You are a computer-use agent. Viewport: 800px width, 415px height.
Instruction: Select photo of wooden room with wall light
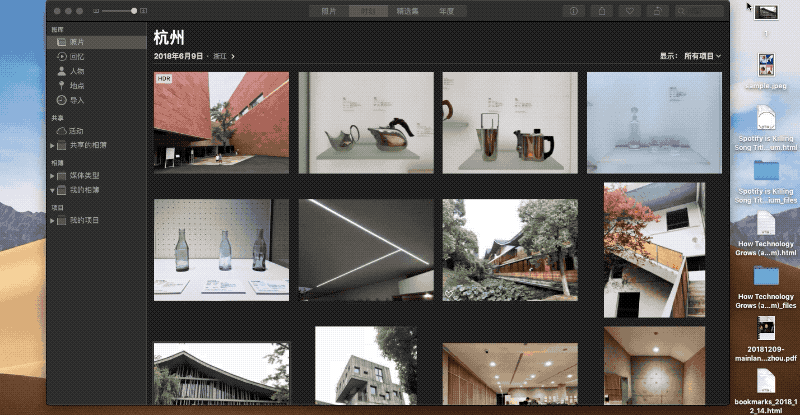point(654,365)
